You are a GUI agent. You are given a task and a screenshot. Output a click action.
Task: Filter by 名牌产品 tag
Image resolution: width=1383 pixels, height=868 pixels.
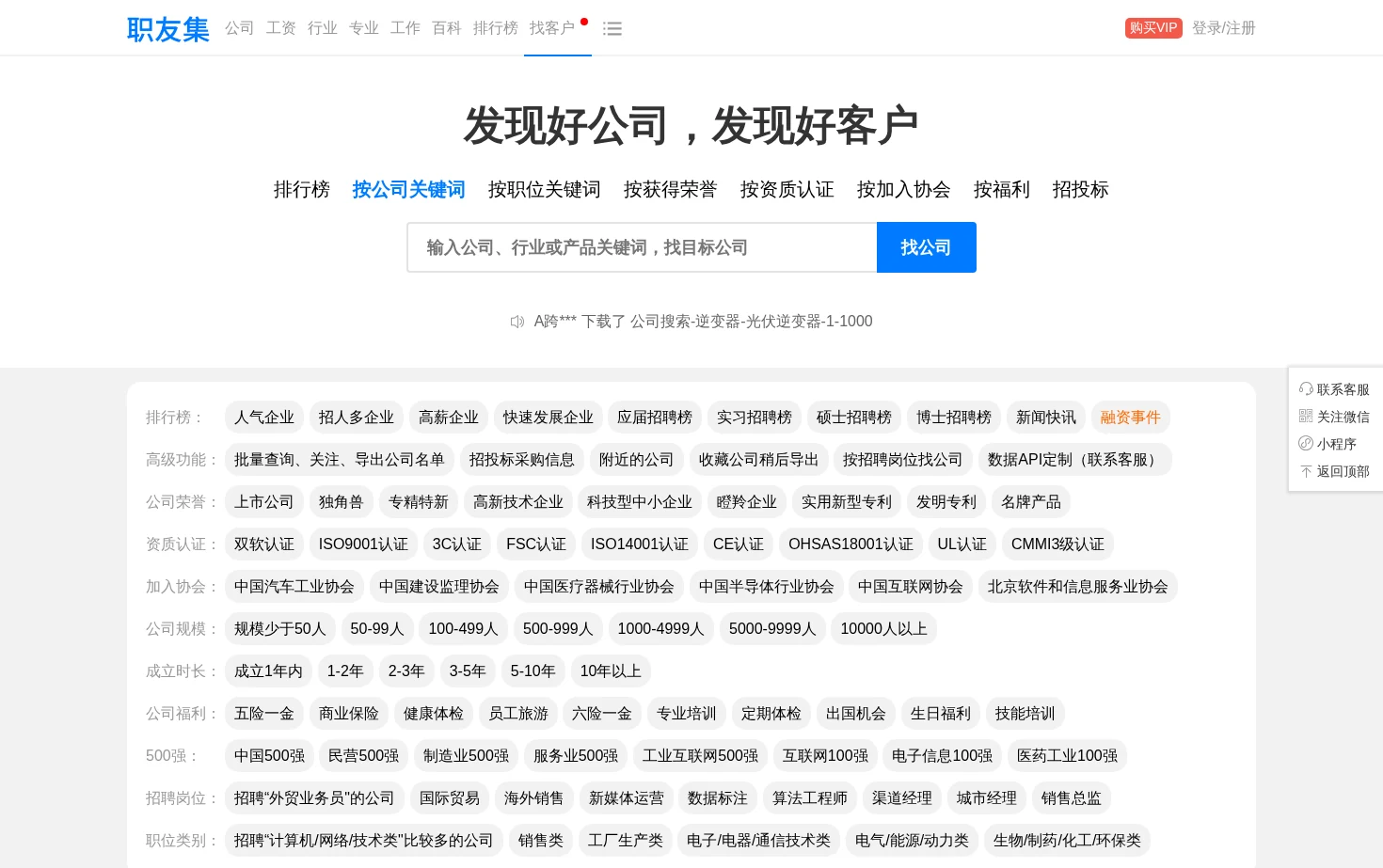point(1031,502)
